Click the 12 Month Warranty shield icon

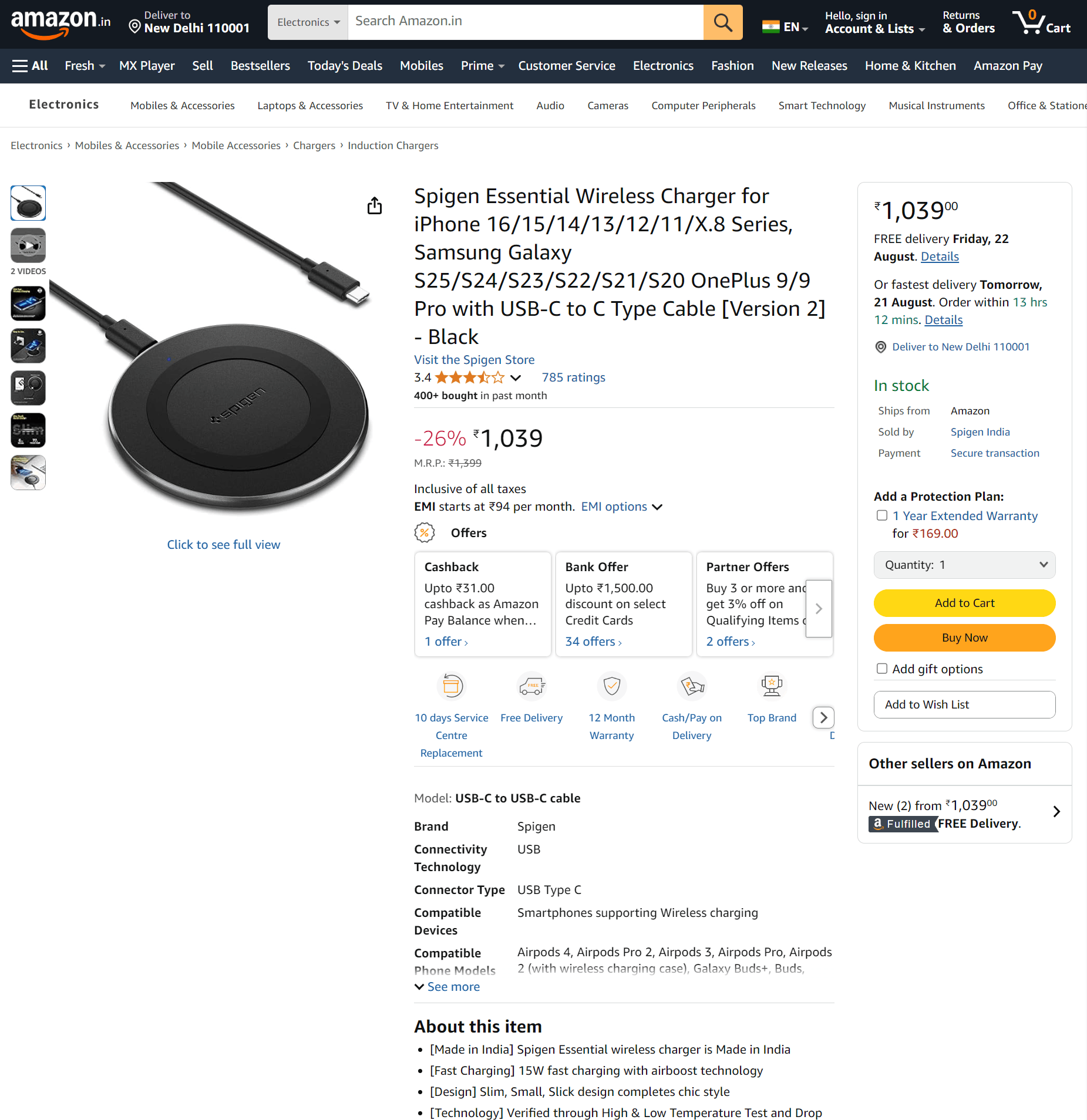pos(611,686)
